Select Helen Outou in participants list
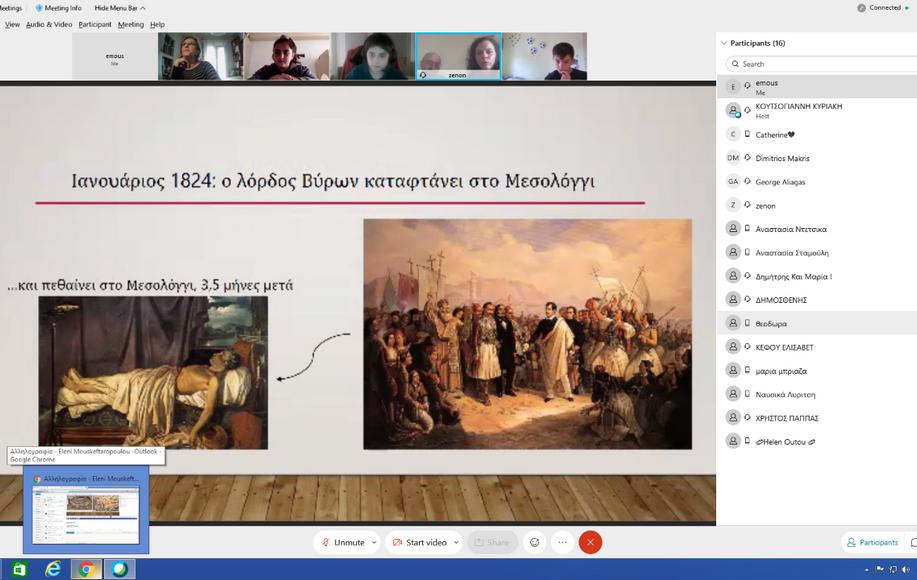Image resolution: width=917 pixels, height=580 pixels. coord(817,441)
